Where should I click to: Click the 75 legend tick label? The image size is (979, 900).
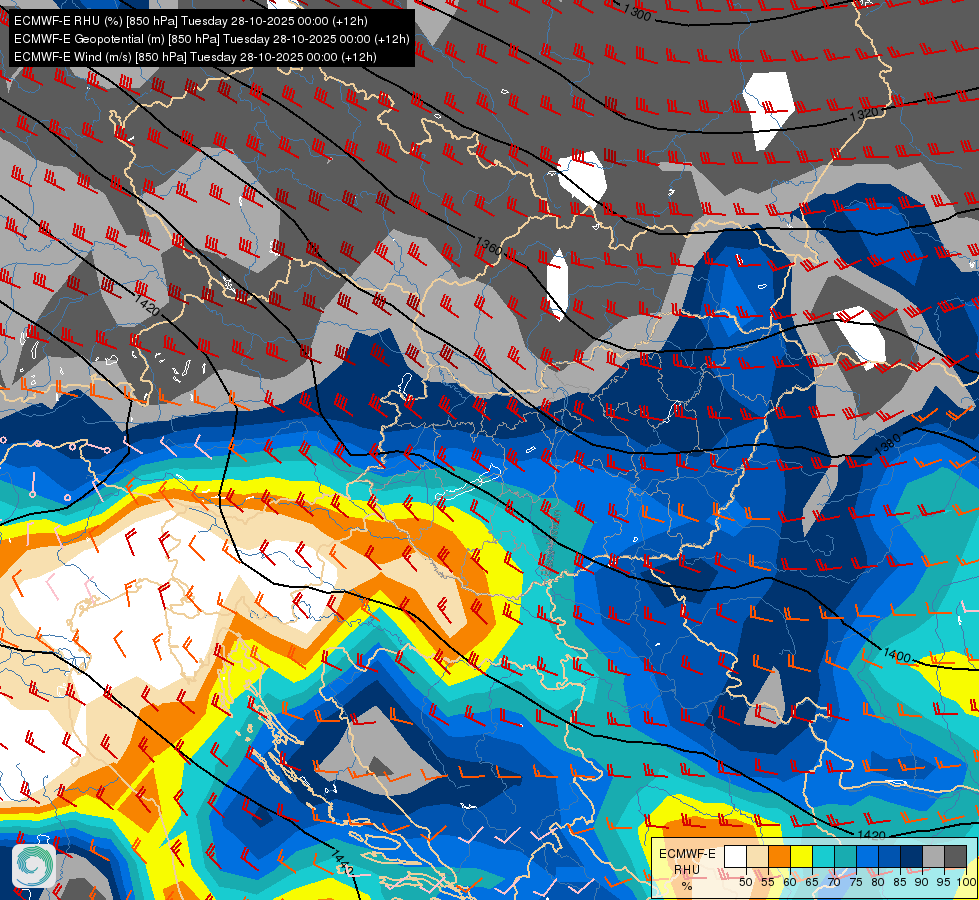[x=856, y=882]
